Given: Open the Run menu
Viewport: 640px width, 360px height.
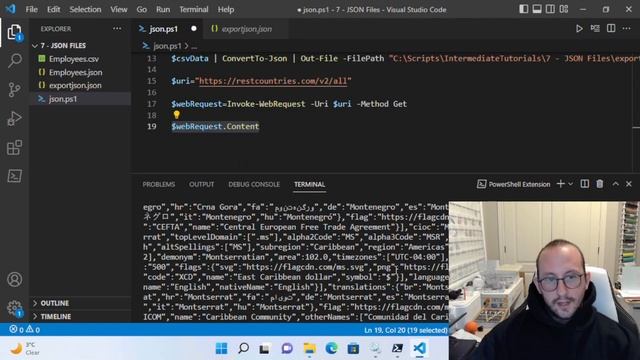Looking at the screenshot, I should [163, 9].
